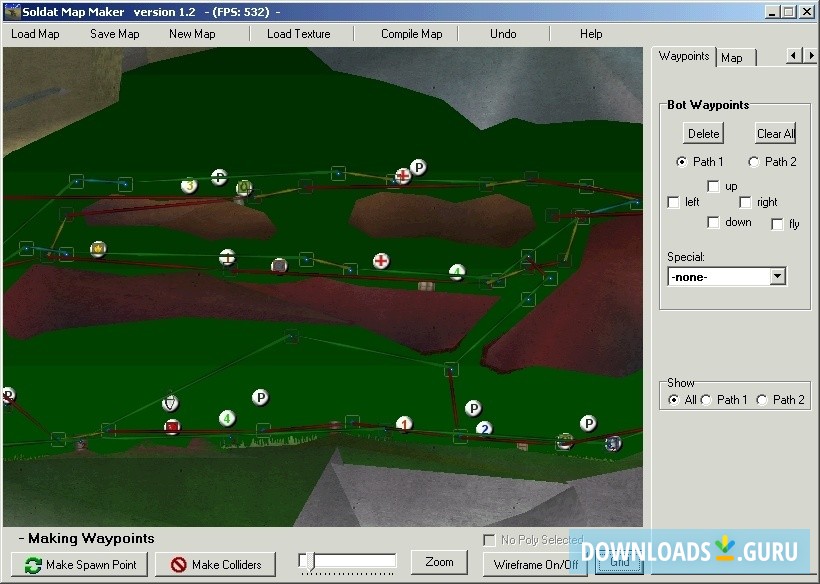Screen dimensions: 820x584
Task: Click the green-and-white marker left of the dark blue sphere
Action: [564, 442]
